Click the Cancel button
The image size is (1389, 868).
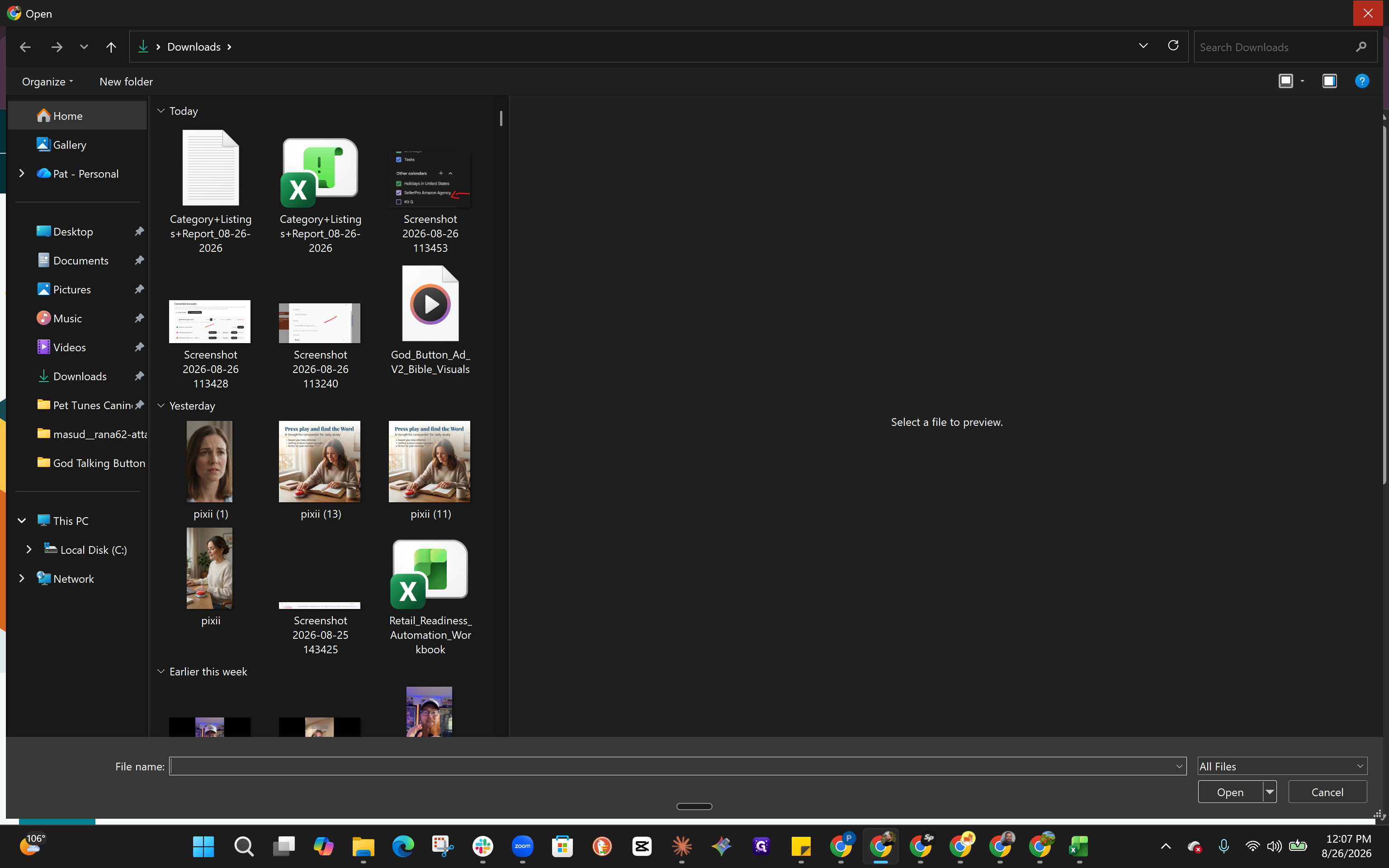[1327, 792]
